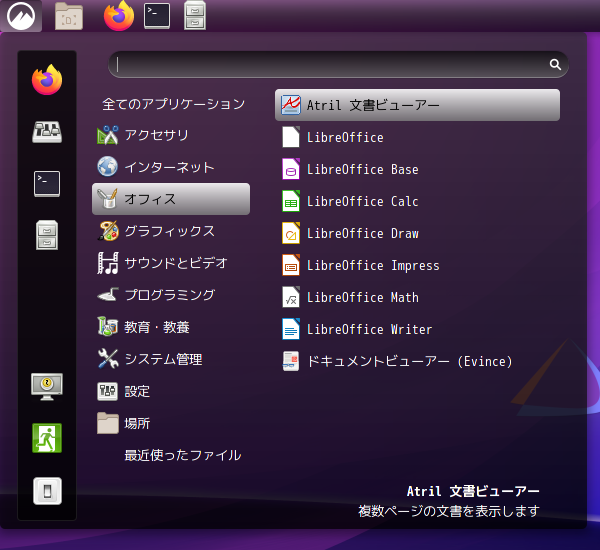The height and width of the screenshot is (550, 600).
Task: Select 全てのアプリケーション category
Action: coord(173,104)
